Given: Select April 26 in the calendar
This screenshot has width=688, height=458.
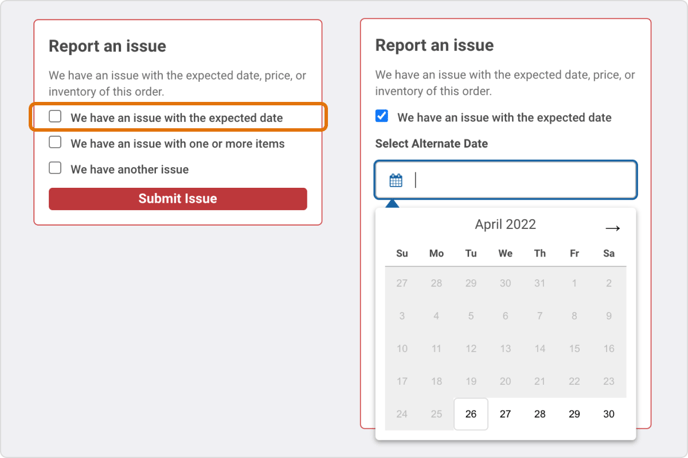Looking at the screenshot, I should 471,414.
